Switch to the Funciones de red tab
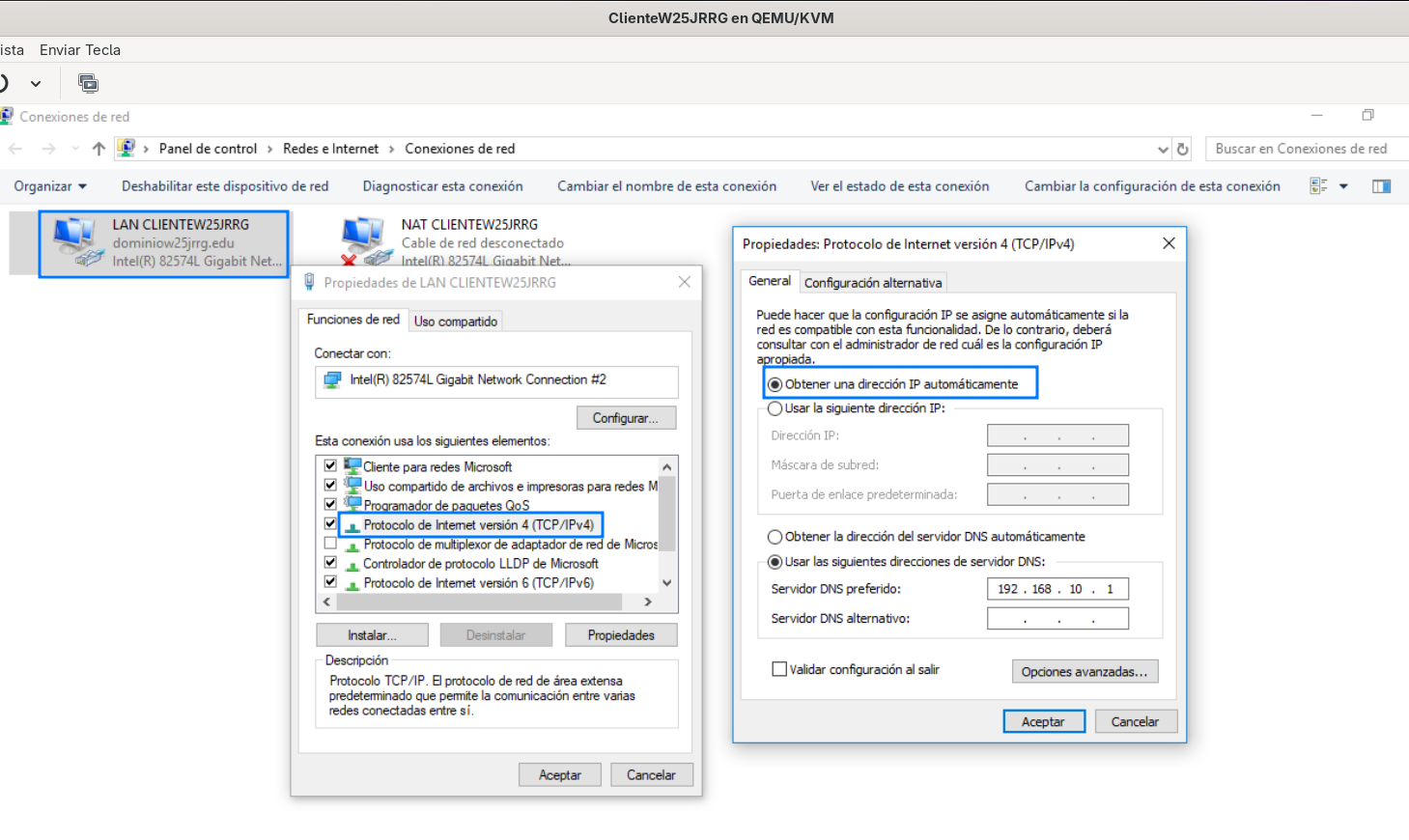The image size is (1409, 840). (353, 320)
